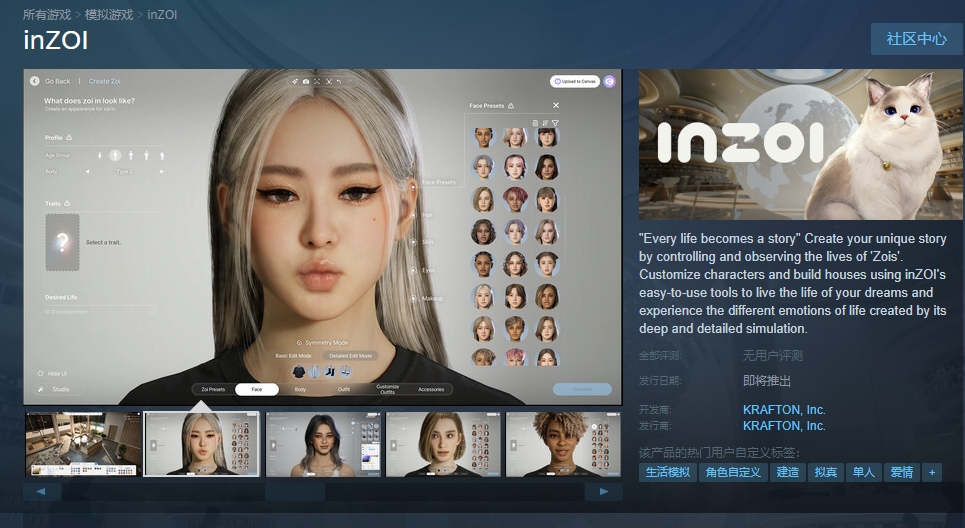
Task: Expand more tags with the plus button
Action: coord(932,472)
